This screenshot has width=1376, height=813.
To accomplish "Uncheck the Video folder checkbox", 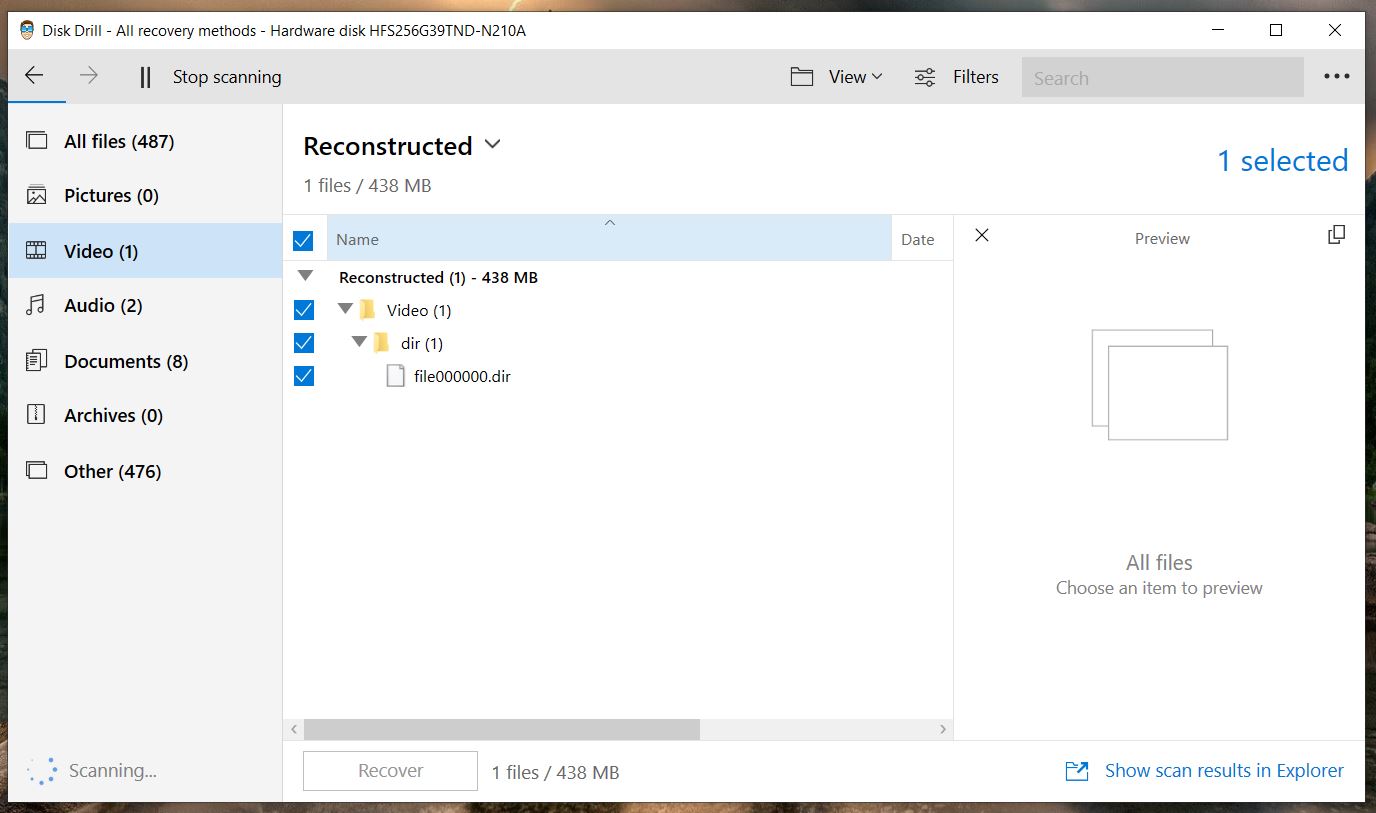I will click(303, 310).
